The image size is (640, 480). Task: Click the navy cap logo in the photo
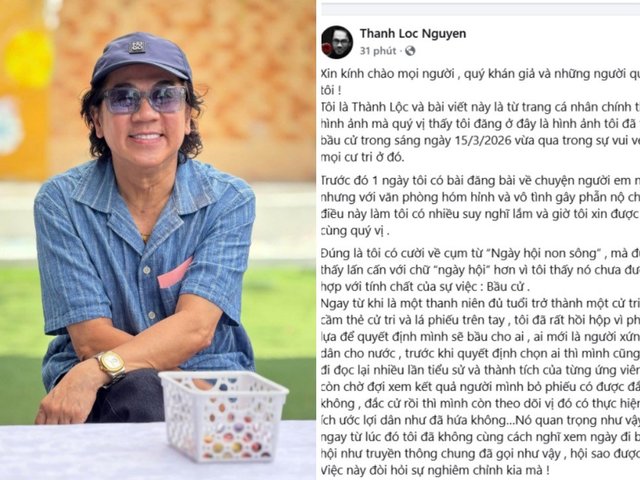click(x=137, y=47)
